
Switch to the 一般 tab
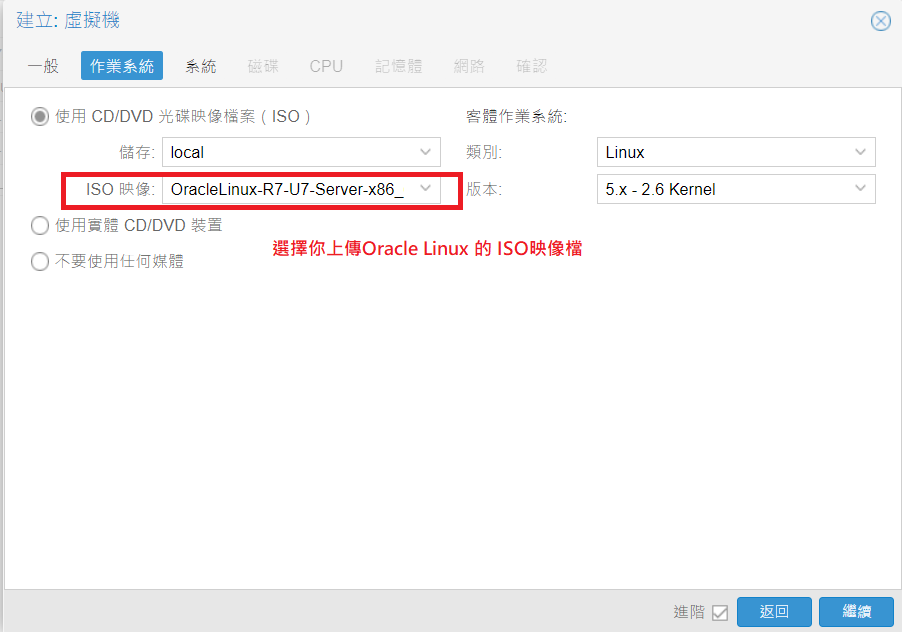coord(43,67)
